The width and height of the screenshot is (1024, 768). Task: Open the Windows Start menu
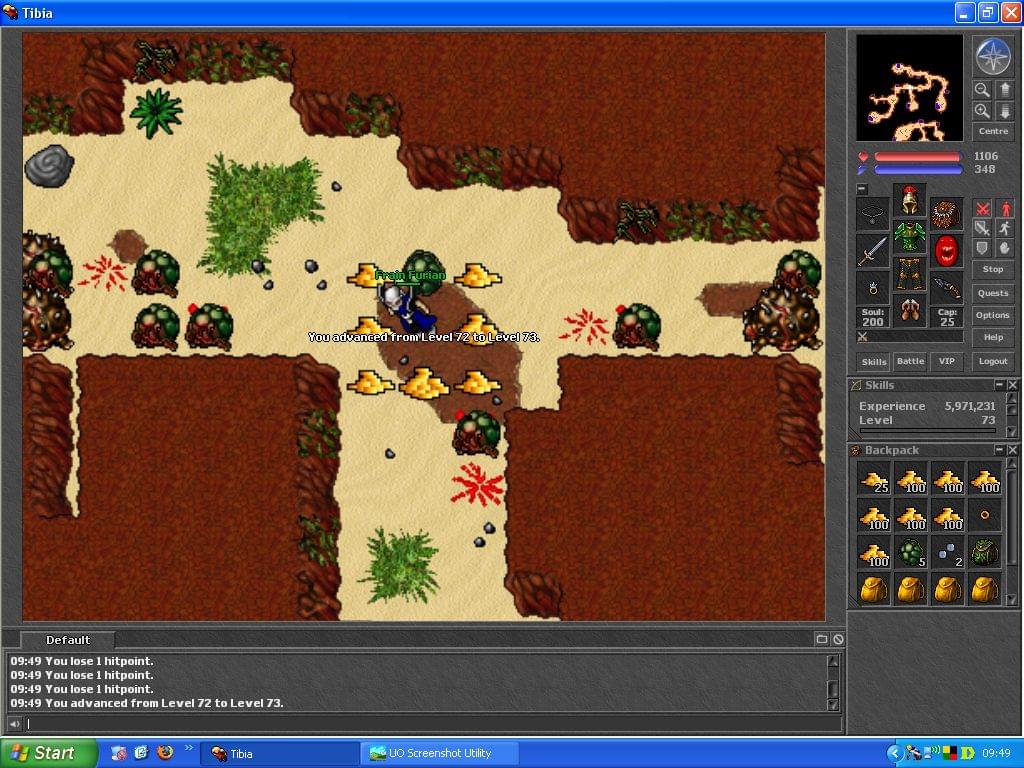coord(47,753)
